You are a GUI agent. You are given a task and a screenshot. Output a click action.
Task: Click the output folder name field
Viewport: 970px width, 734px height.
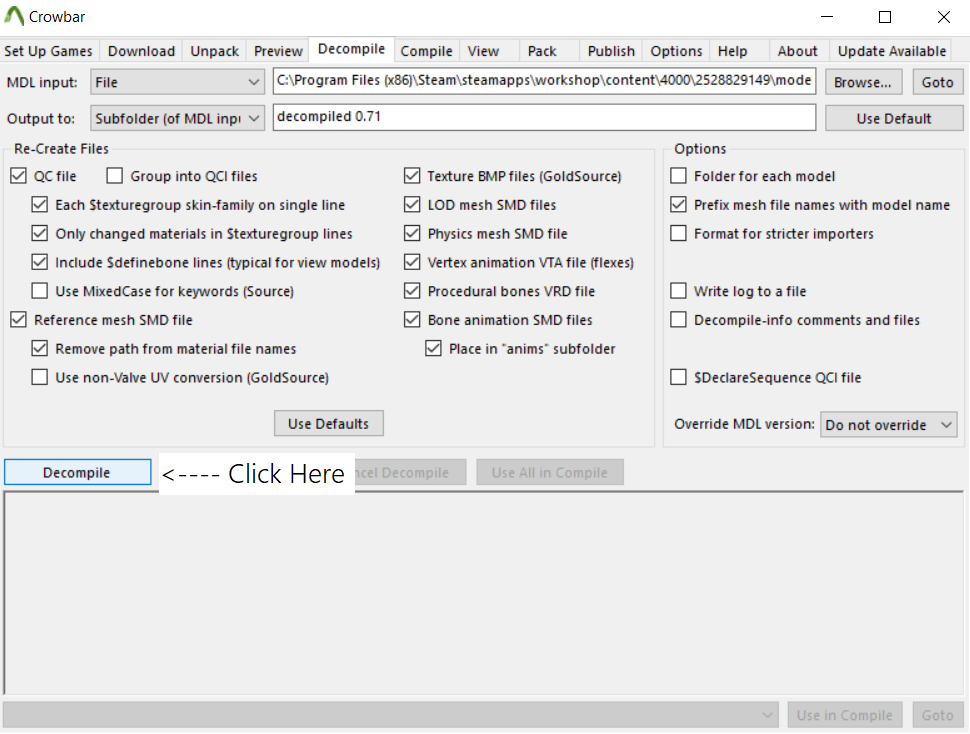pyautogui.click(x=544, y=117)
